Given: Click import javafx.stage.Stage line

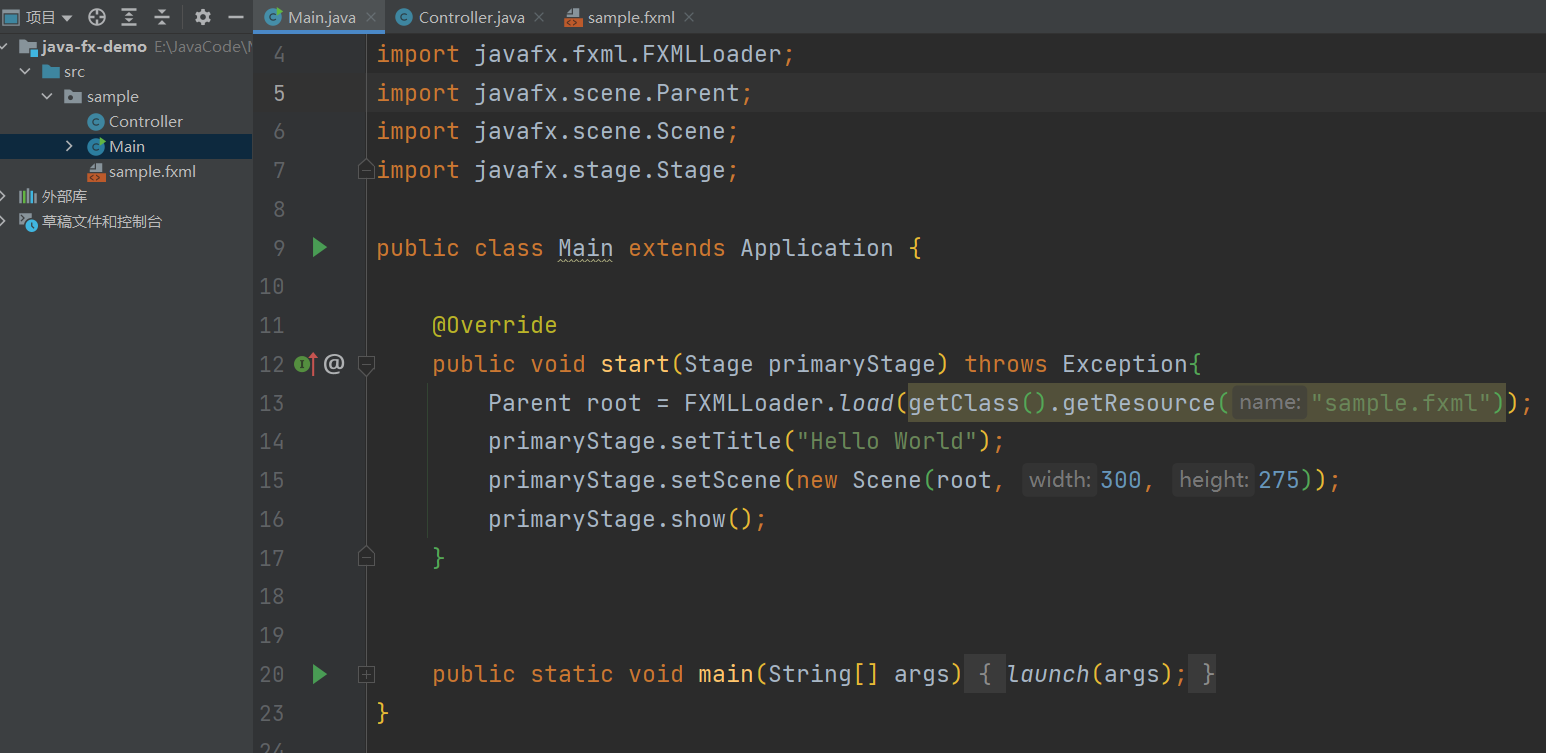Looking at the screenshot, I should click(x=558, y=170).
